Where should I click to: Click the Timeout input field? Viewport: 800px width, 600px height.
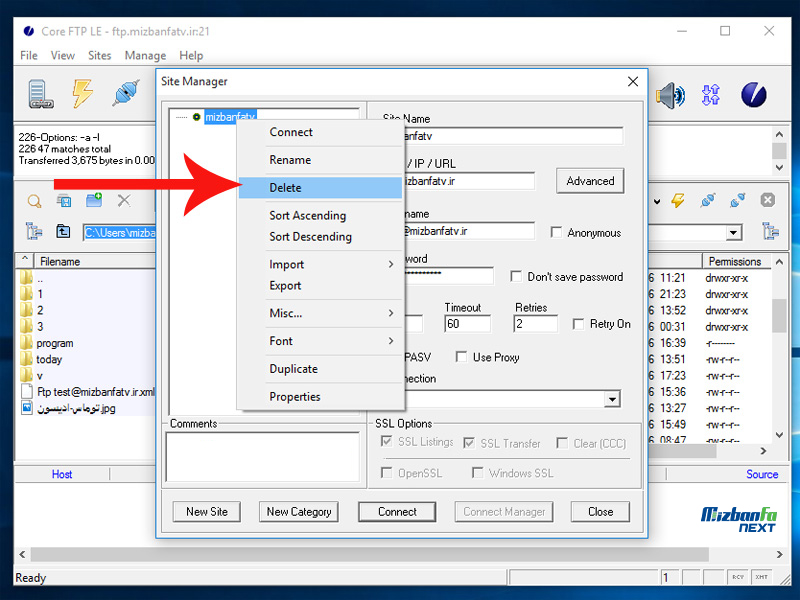tap(467, 324)
